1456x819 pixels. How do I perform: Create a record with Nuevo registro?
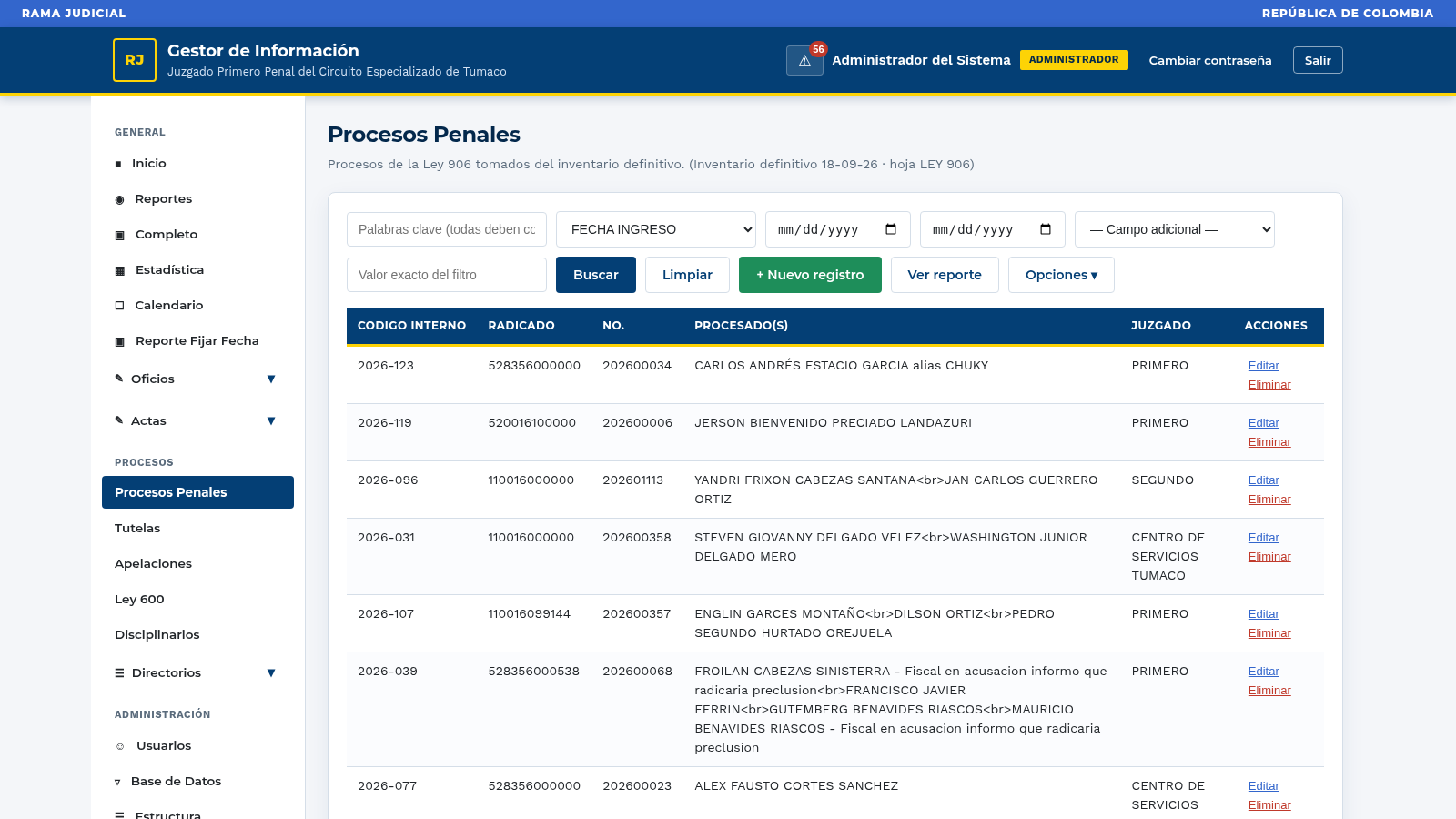(810, 275)
